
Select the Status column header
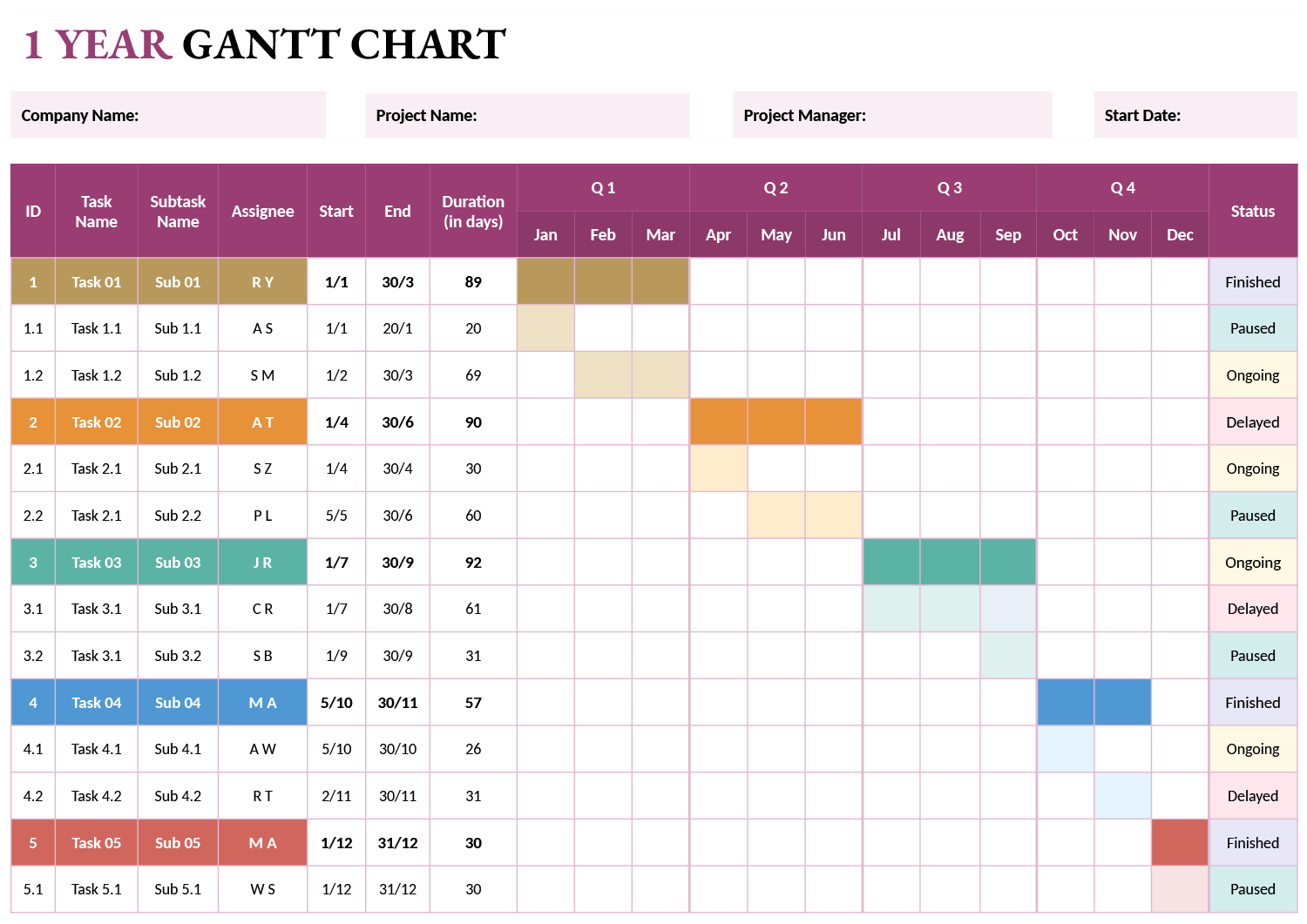point(1252,212)
